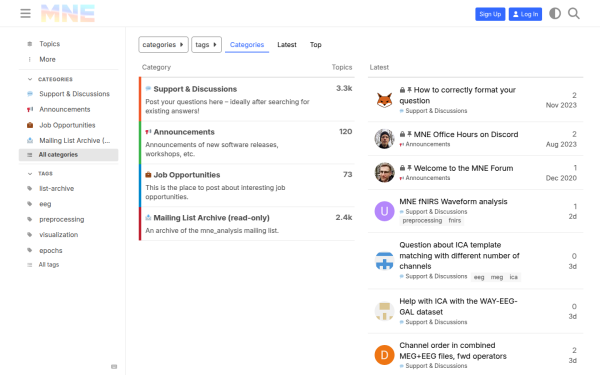Click the preprocessing tag on fNIRS topic
The height and width of the screenshot is (375, 600).
422,221
